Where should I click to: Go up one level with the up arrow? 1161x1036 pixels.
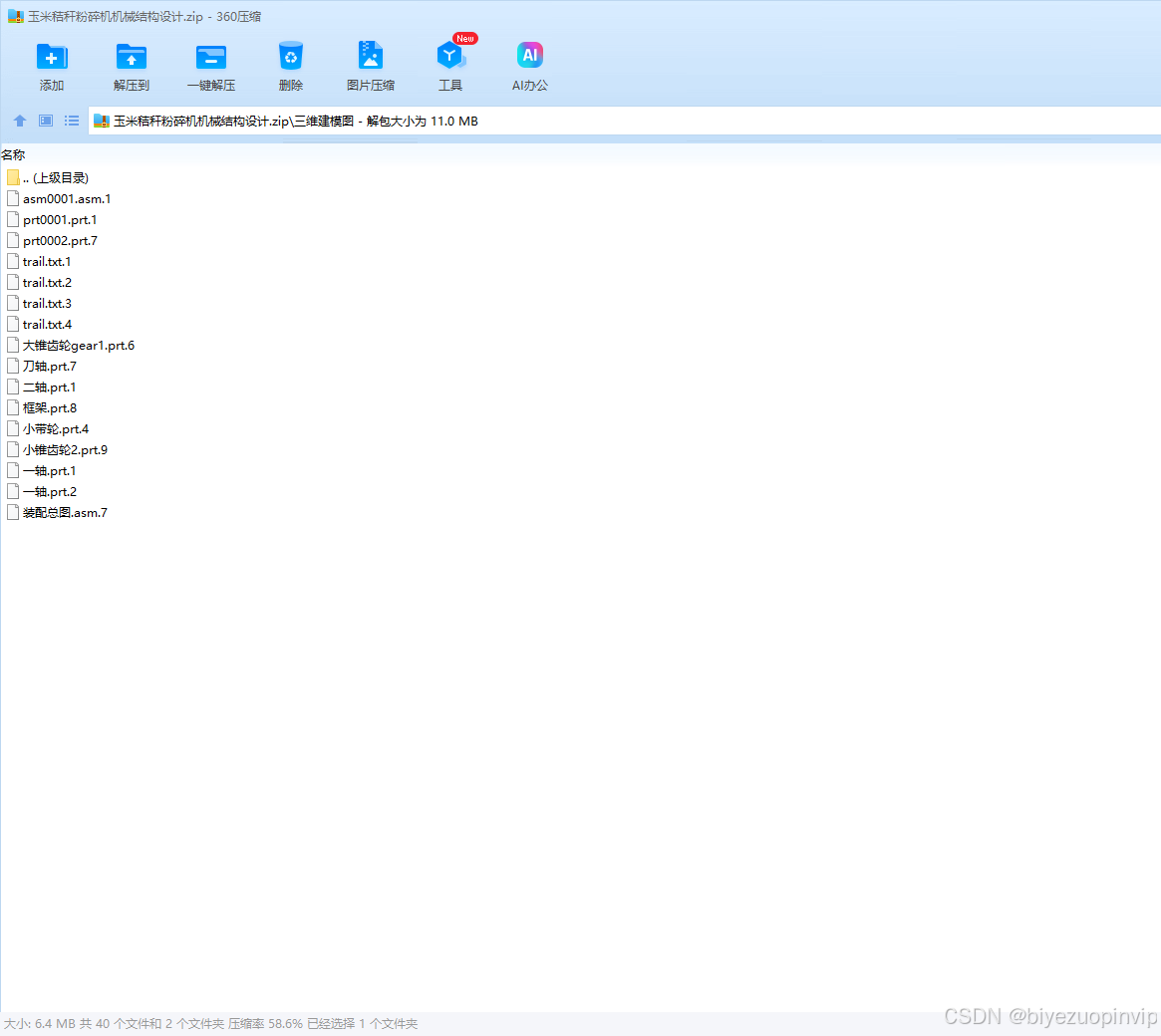(20, 121)
